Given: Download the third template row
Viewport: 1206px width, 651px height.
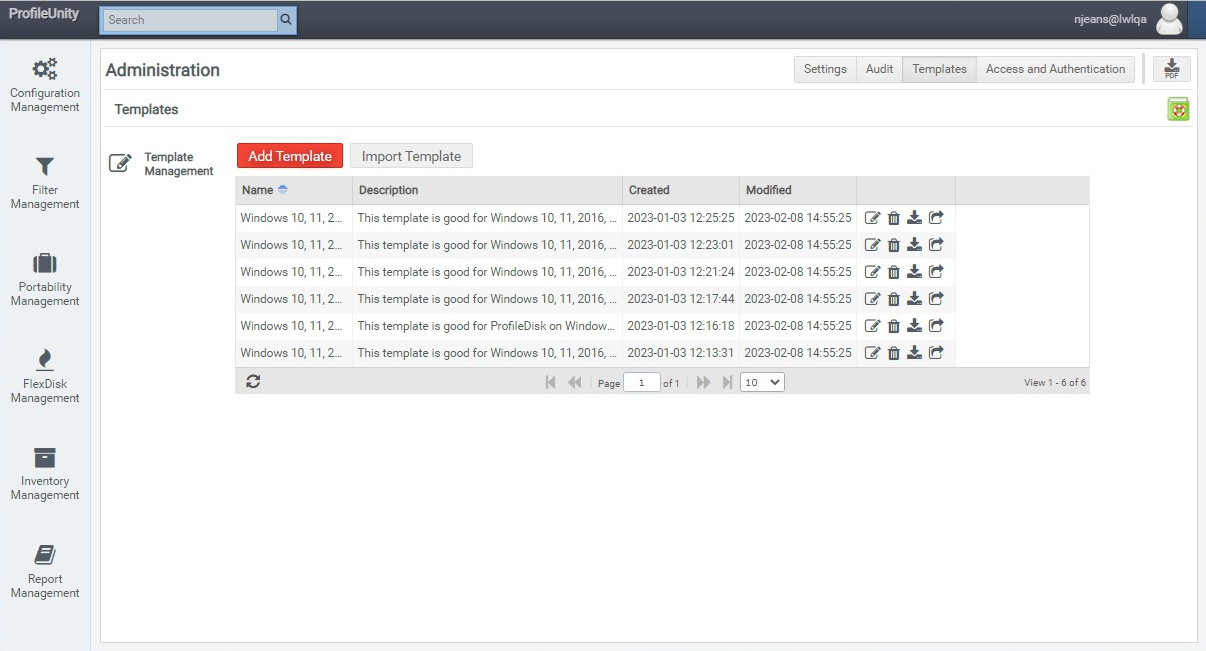Looking at the screenshot, I should (914, 272).
